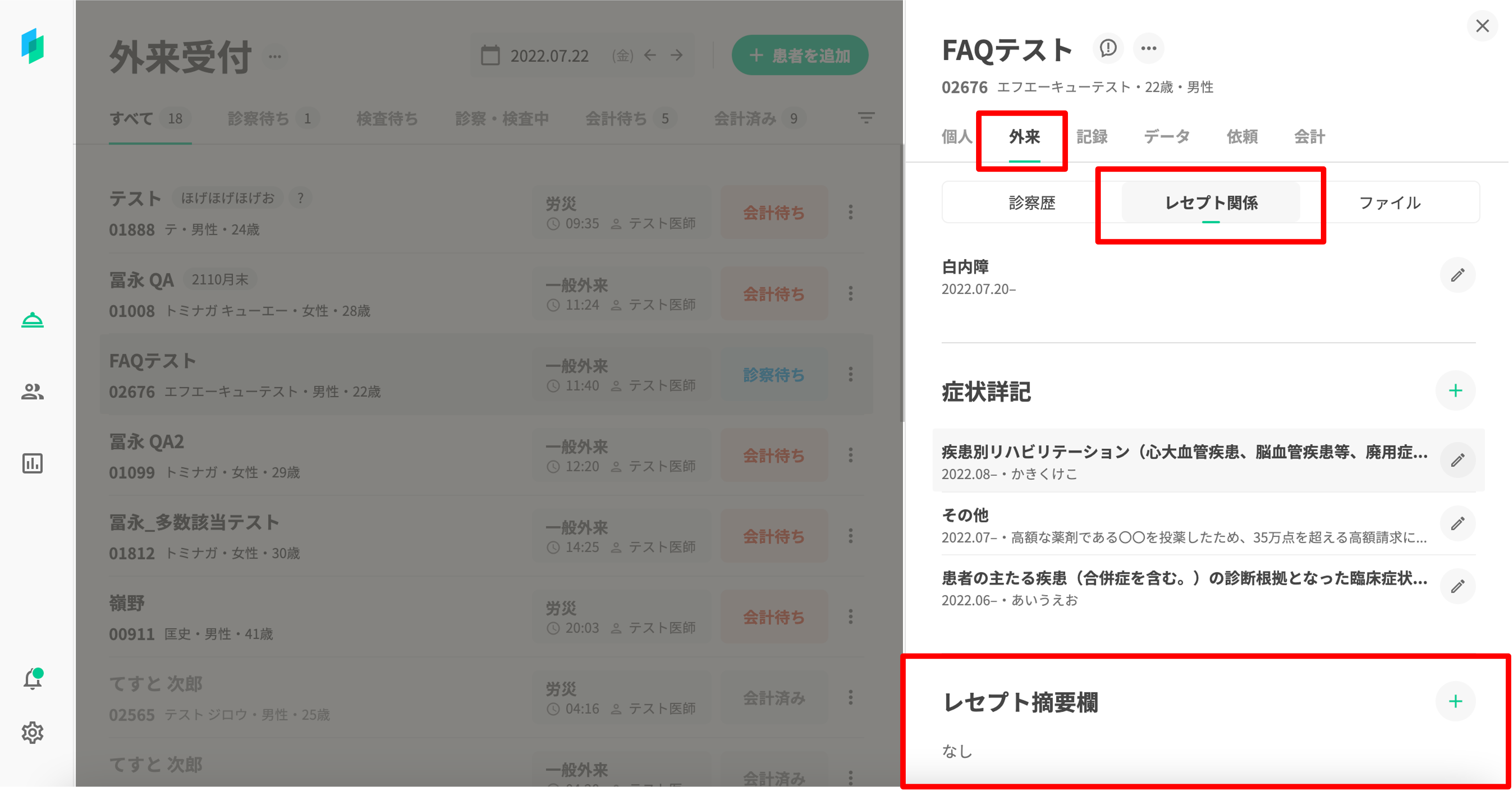Select the 診察歴 sub-tab
The height and width of the screenshot is (790, 1512).
[x=1032, y=203]
